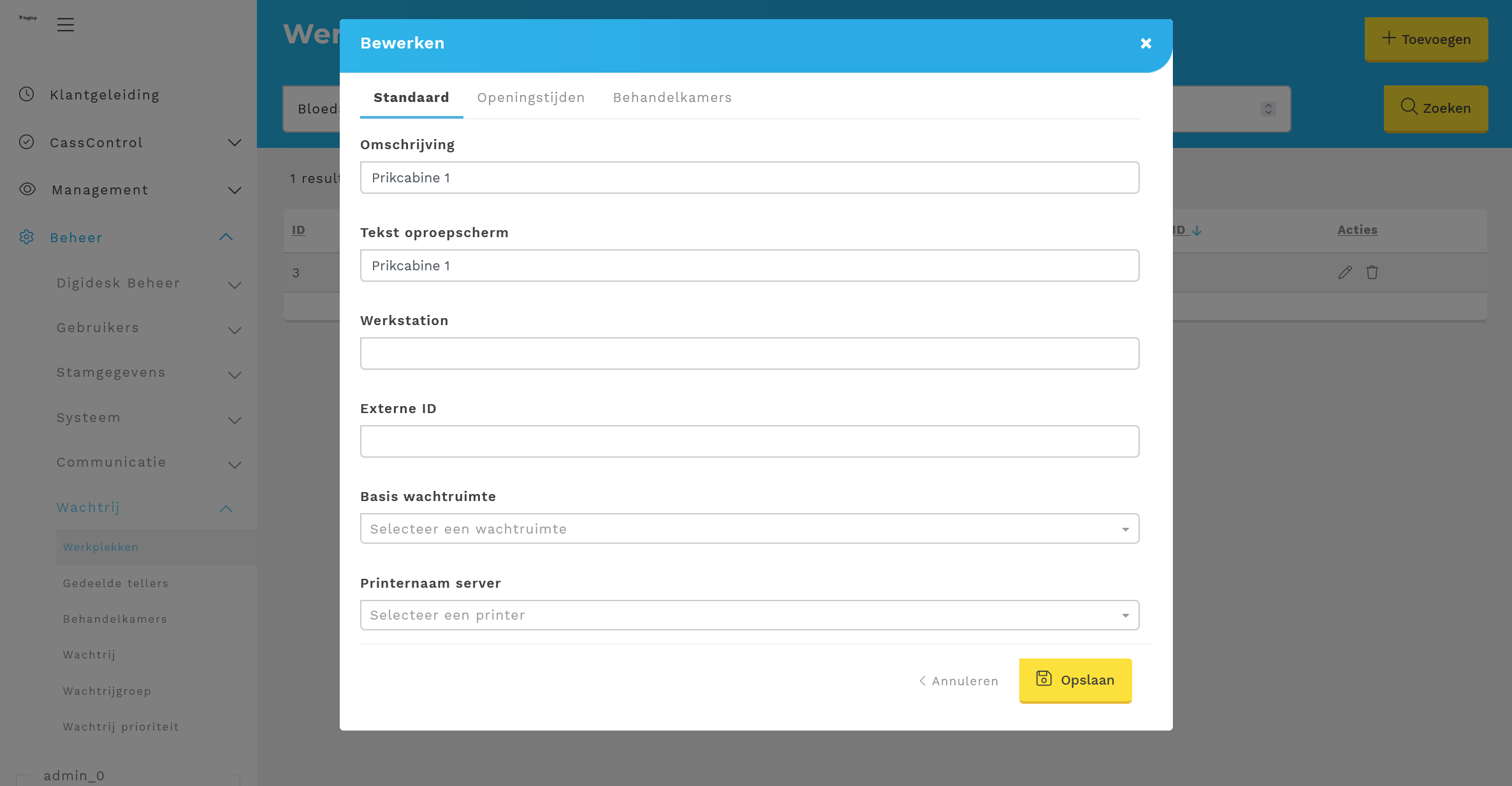
Task: Open Gedeelde tellers in sidebar
Action: pos(115,583)
